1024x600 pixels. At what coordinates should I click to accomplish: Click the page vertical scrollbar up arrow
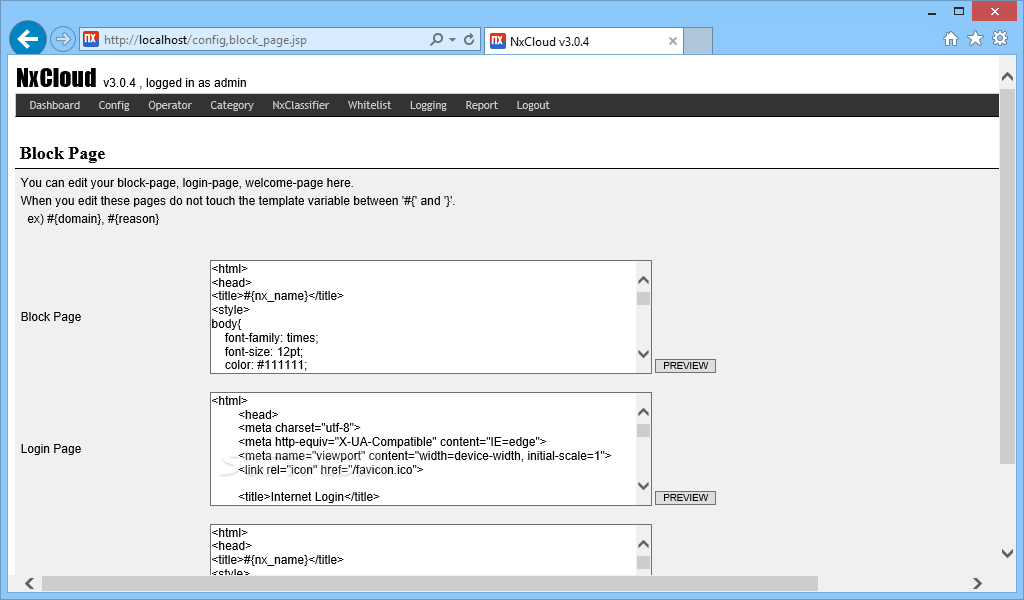coord(1007,77)
